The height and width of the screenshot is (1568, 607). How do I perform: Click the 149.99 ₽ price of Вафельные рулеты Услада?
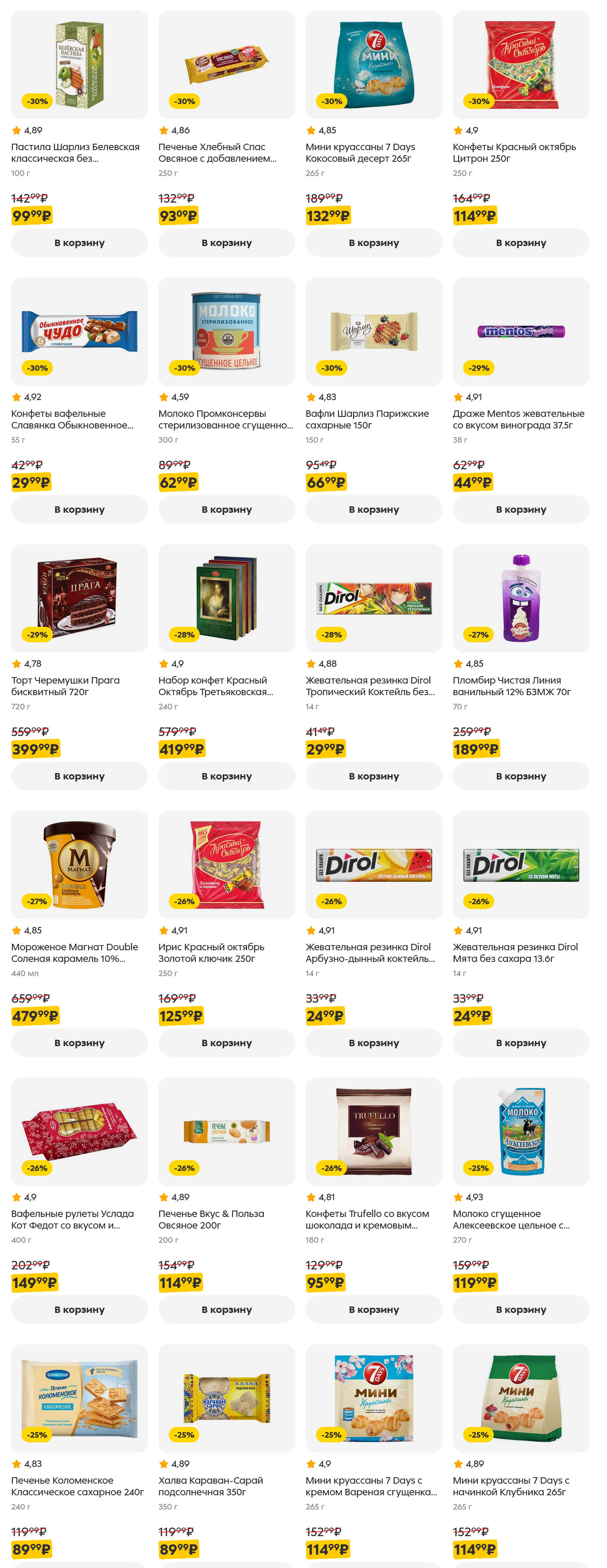(x=34, y=1282)
